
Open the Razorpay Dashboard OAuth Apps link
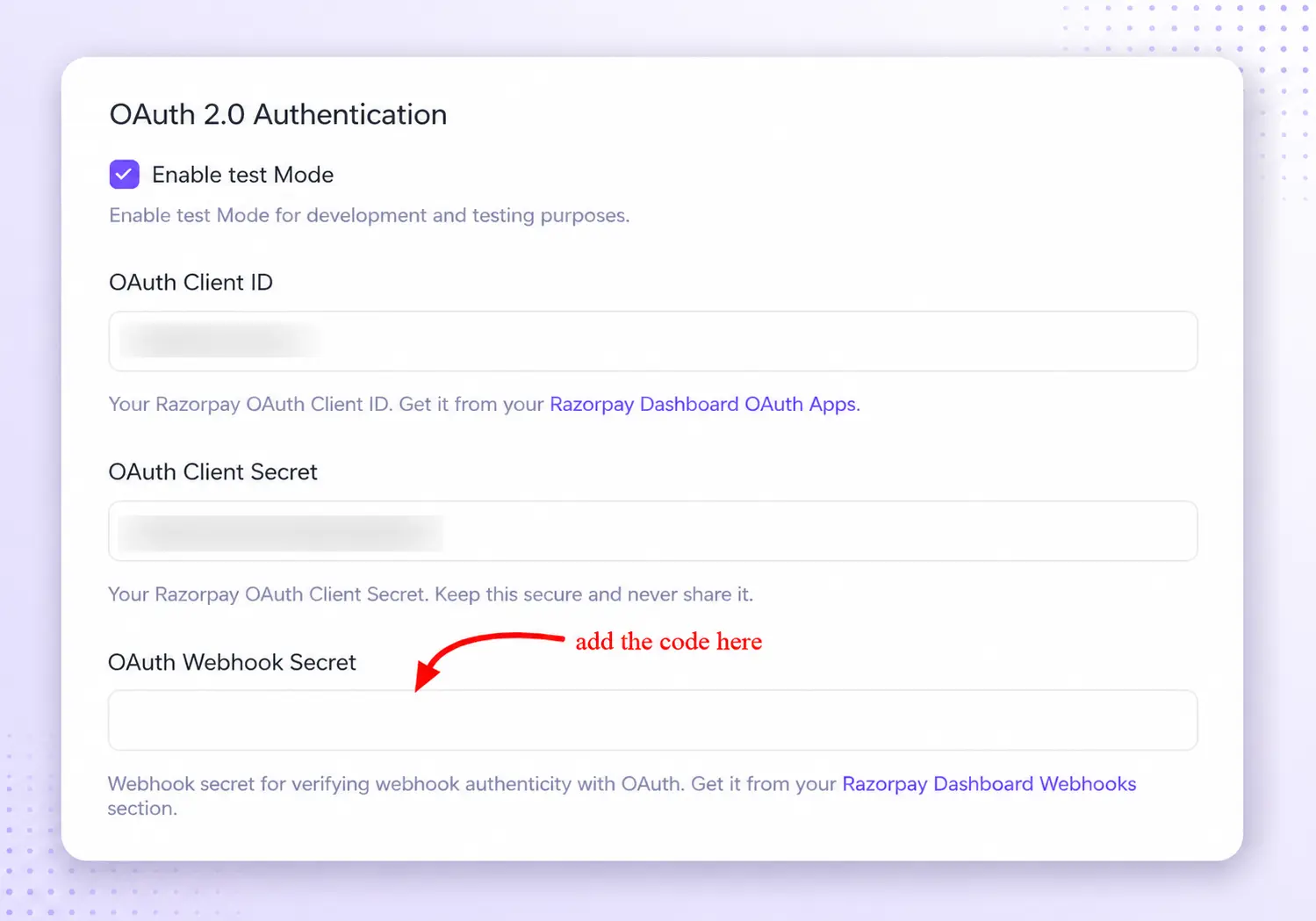(704, 404)
